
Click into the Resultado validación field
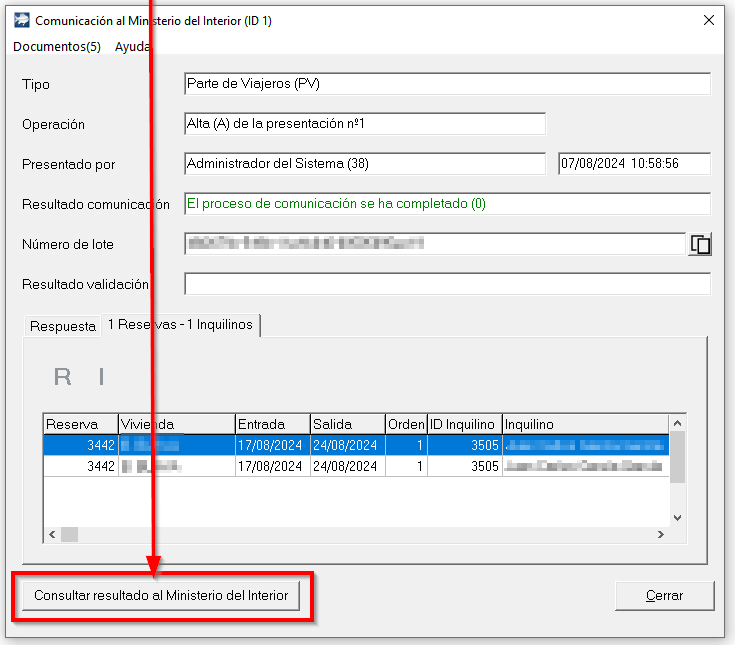click(x=447, y=284)
